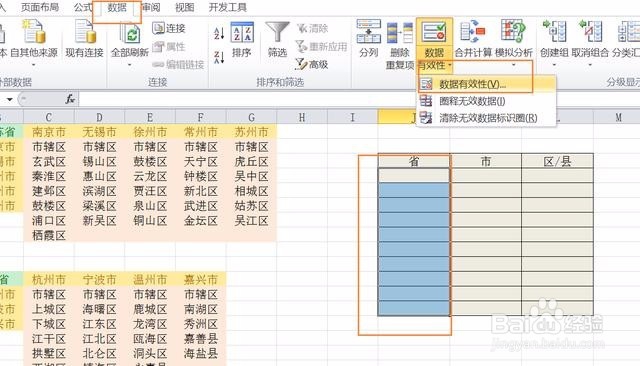Click the 属性 properties button

[x=169, y=47]
